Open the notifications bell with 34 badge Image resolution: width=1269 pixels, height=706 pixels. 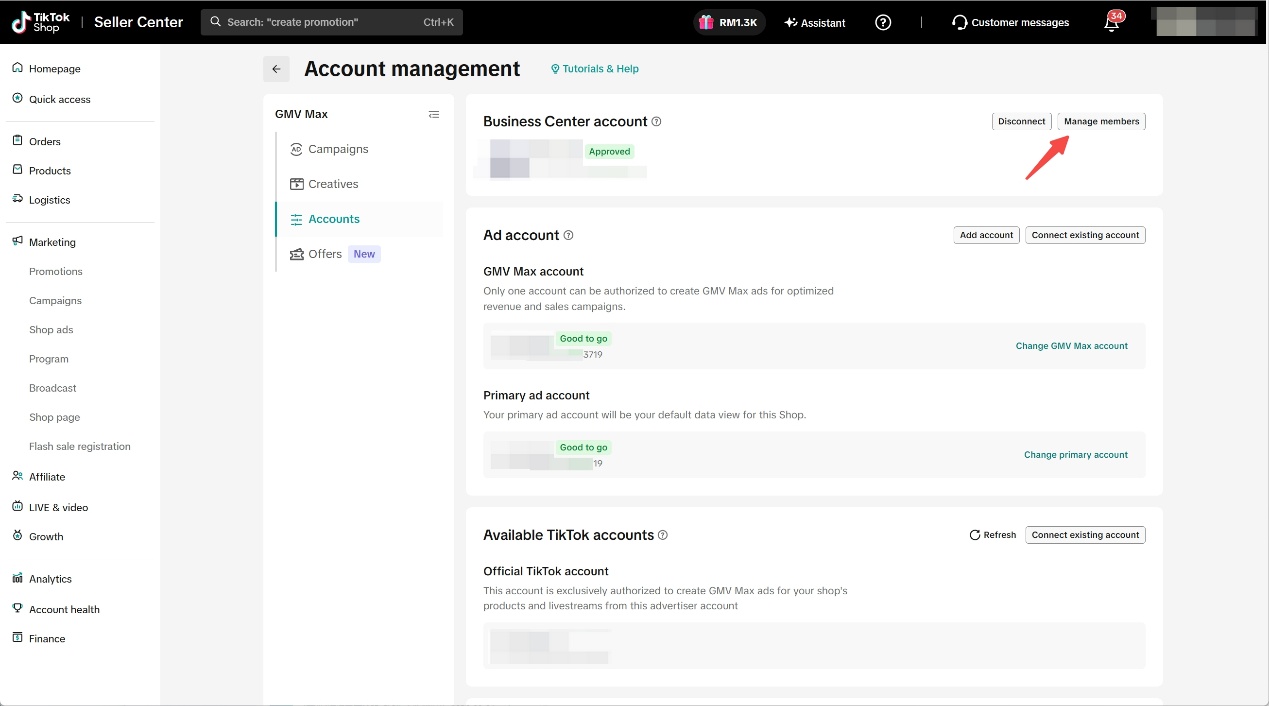1113,22
